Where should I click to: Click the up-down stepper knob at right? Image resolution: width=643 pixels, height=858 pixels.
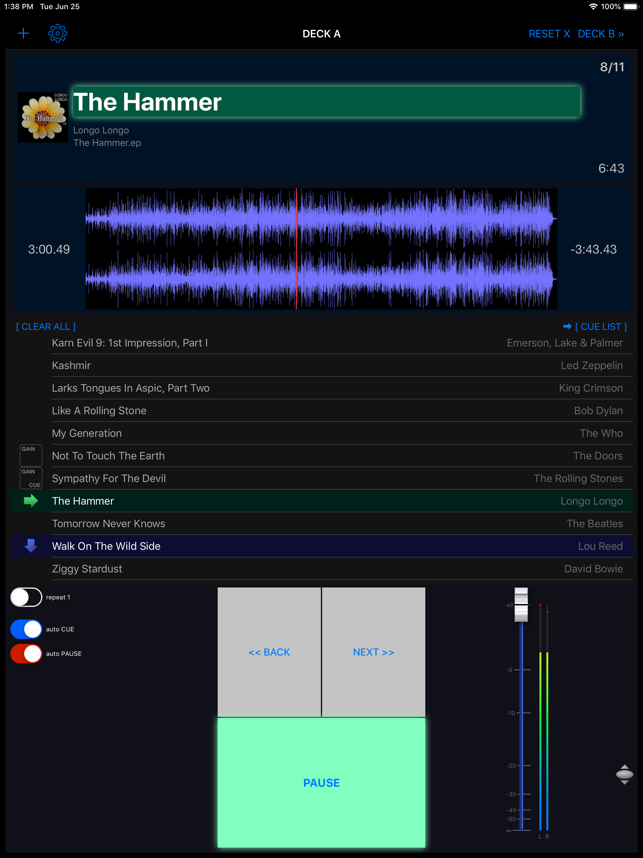click(624, 775)
